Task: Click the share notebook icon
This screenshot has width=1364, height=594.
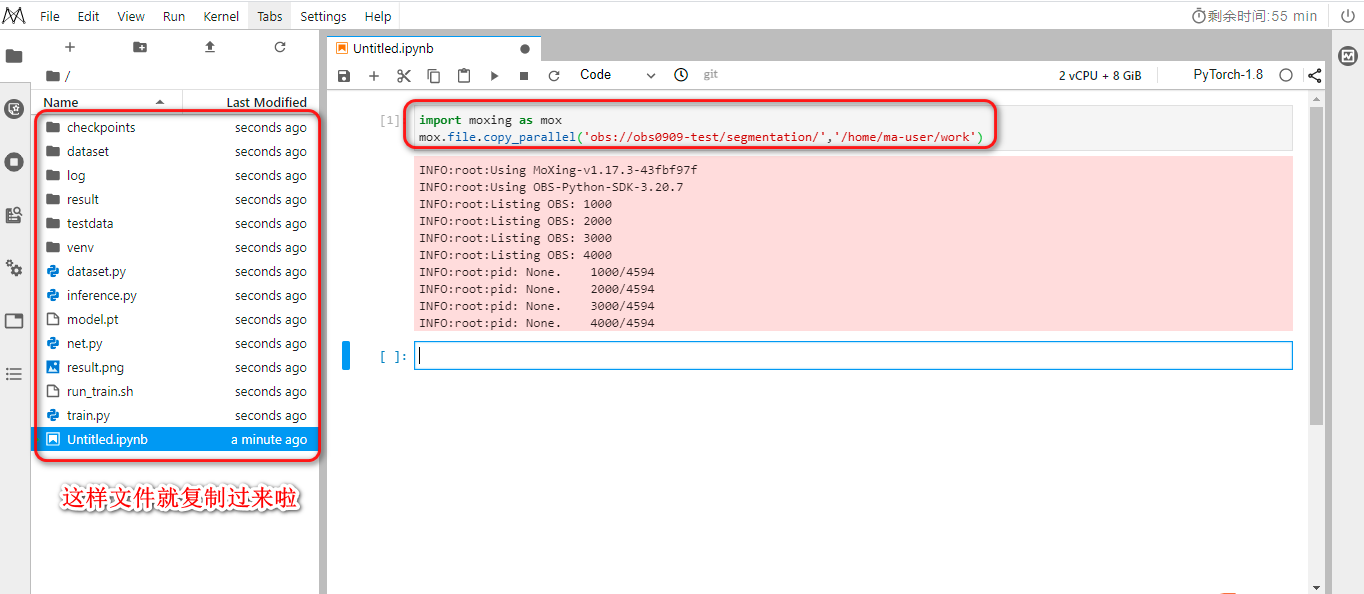Action: click(x=1314, y=75)
